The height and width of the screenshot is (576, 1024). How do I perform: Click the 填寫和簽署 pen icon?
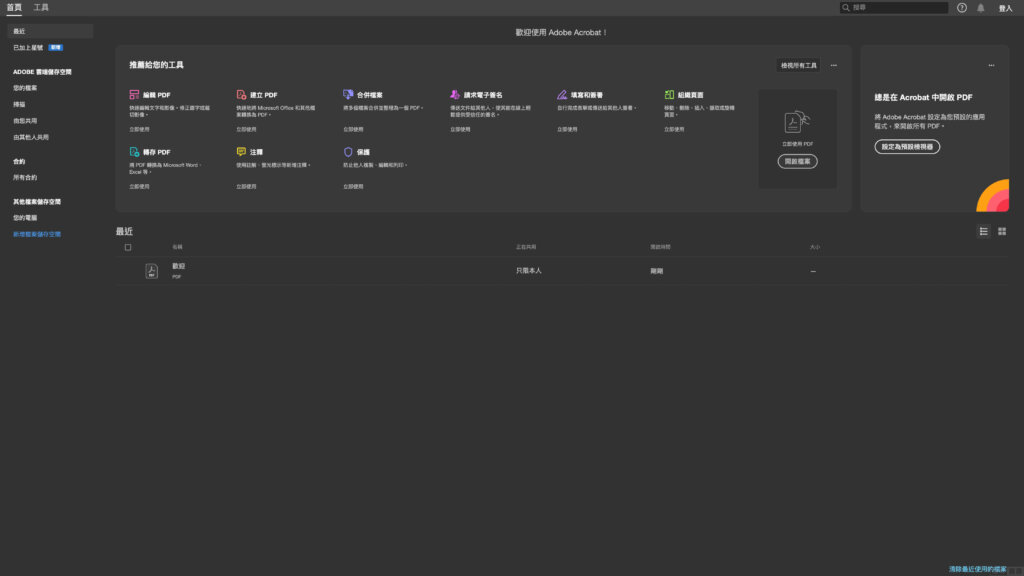tap(562, 95)
